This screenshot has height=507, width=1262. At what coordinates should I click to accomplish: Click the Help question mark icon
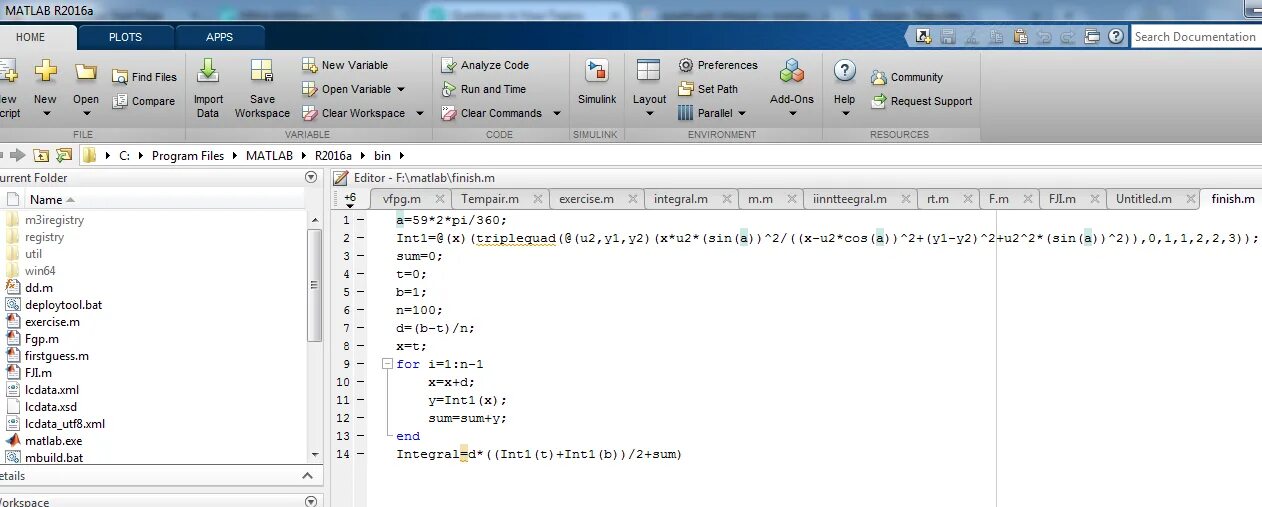[845, 71]
